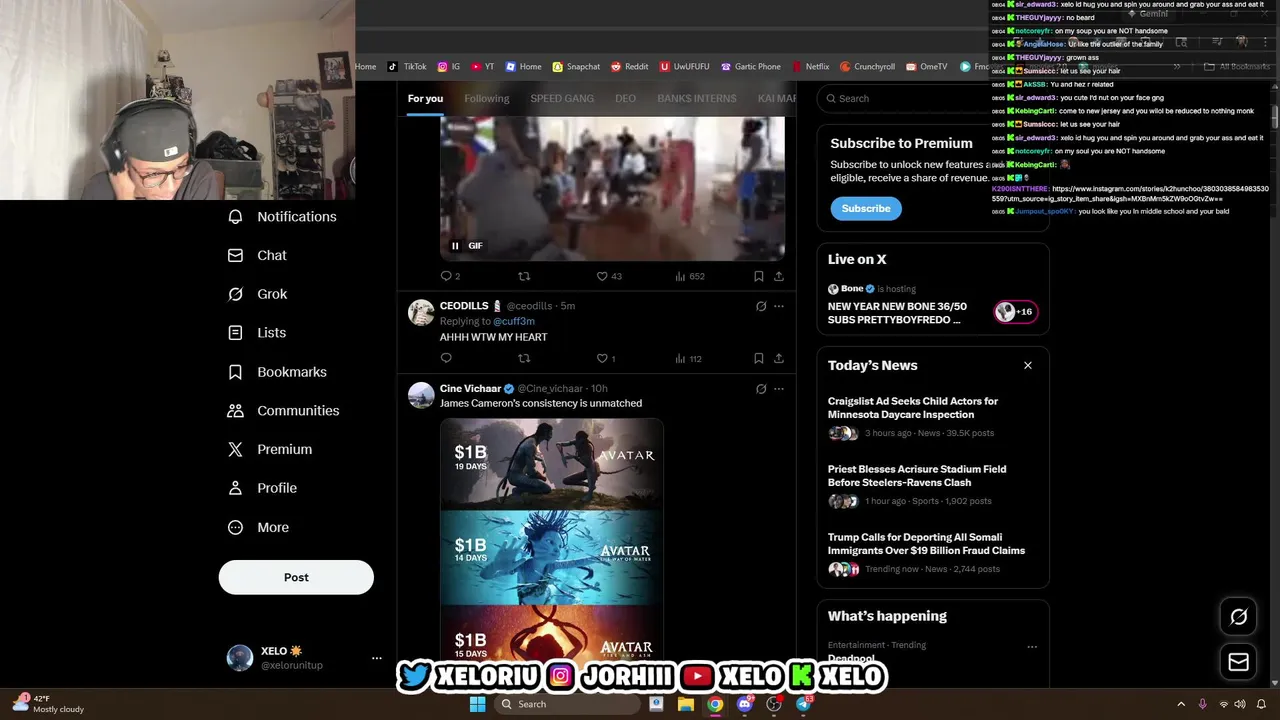Switch to the For you tab
Viewport: 1280px width, 720px height.
coord(425,98)
